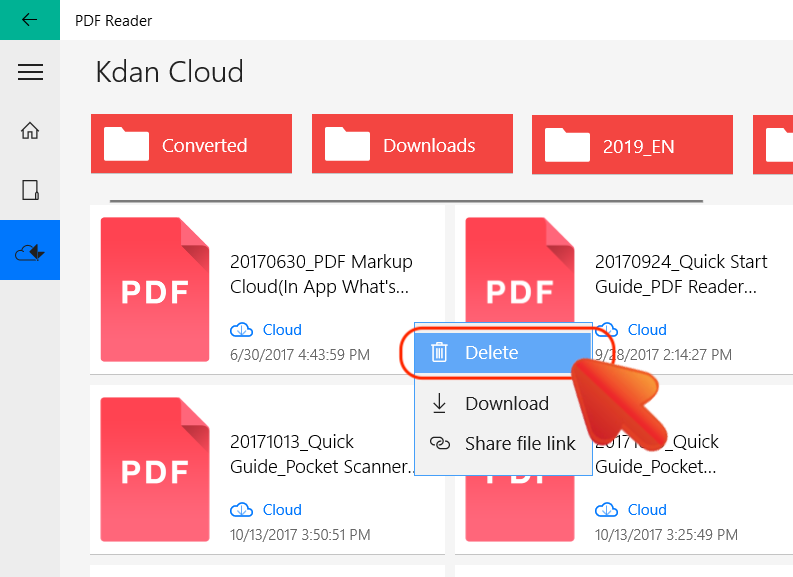Choose Share file link menu entry

pos(503,443)
